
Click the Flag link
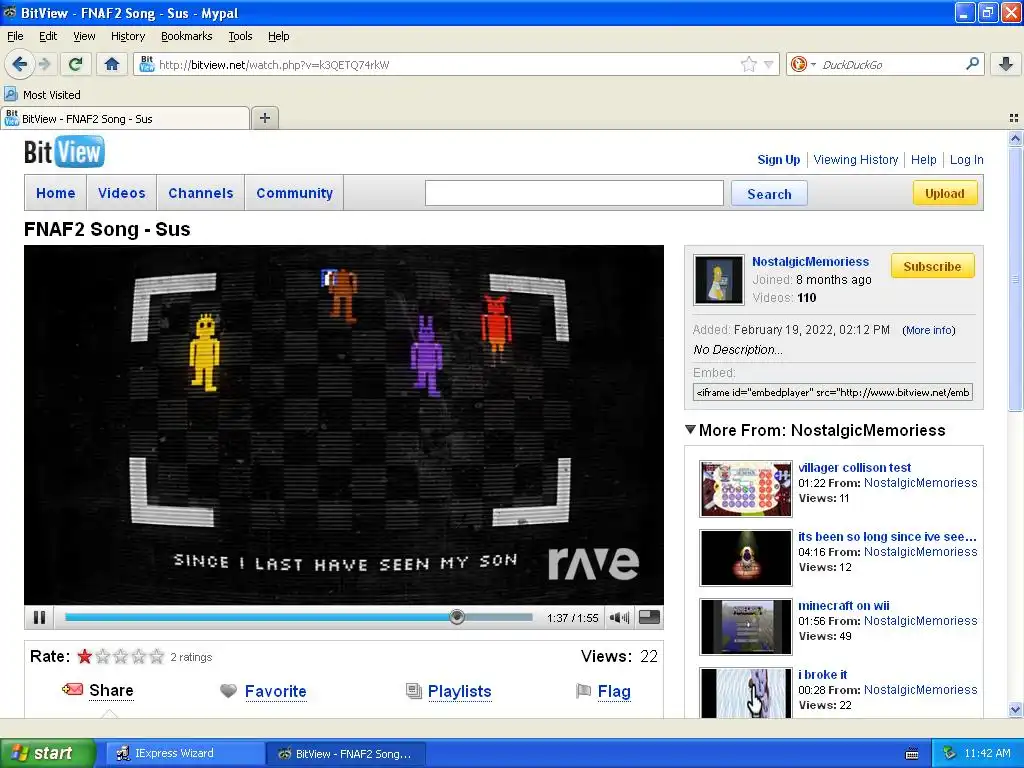coord(614,692)
